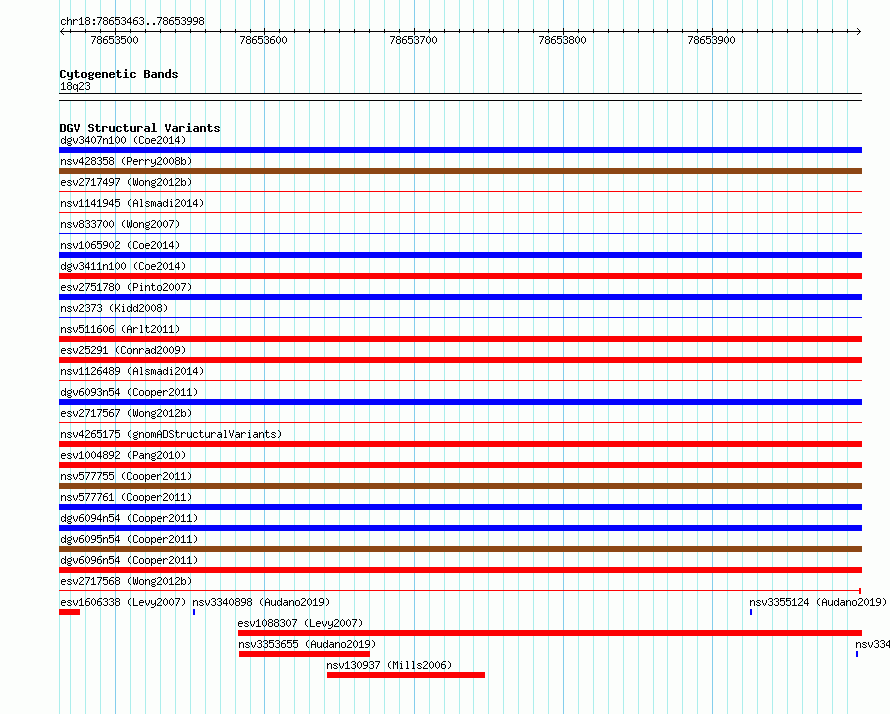Select the 18q23 band label
The image size is (890, 714).
(x=75, y=86)
